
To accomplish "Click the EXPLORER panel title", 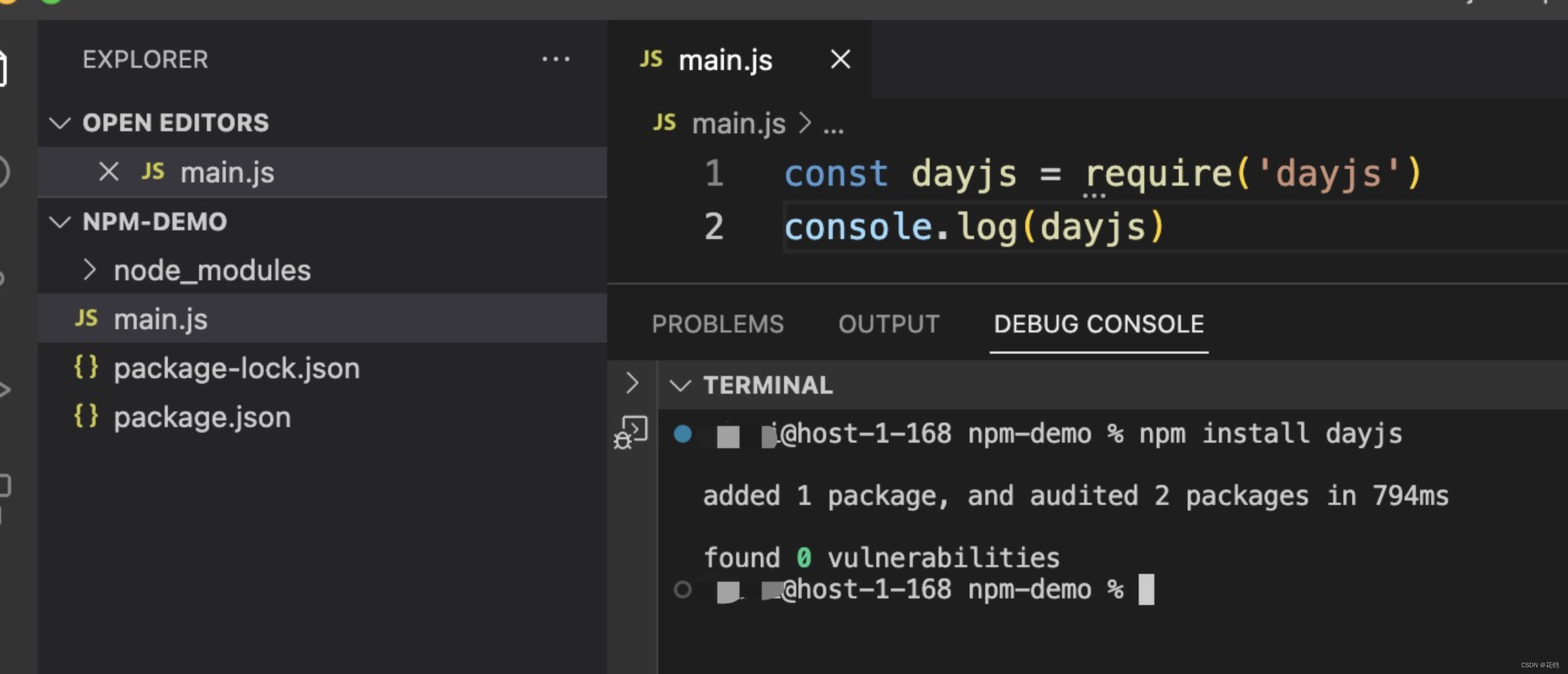I will tap(146, 60).
